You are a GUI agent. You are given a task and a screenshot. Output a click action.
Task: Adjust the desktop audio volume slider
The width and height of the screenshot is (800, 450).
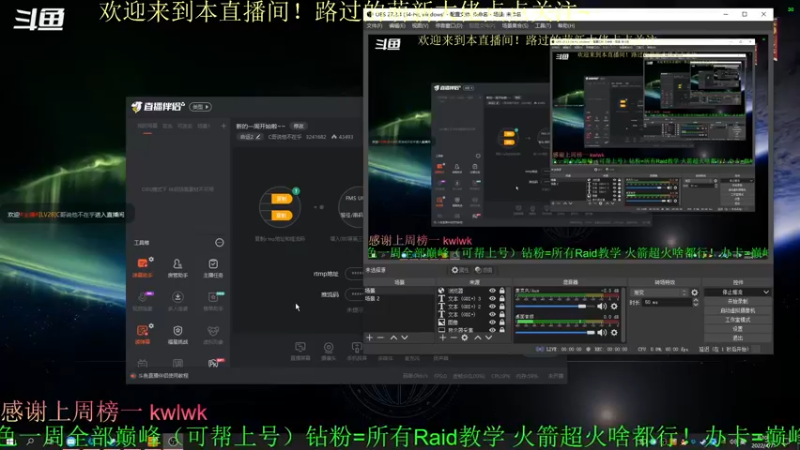pos(555,333)
